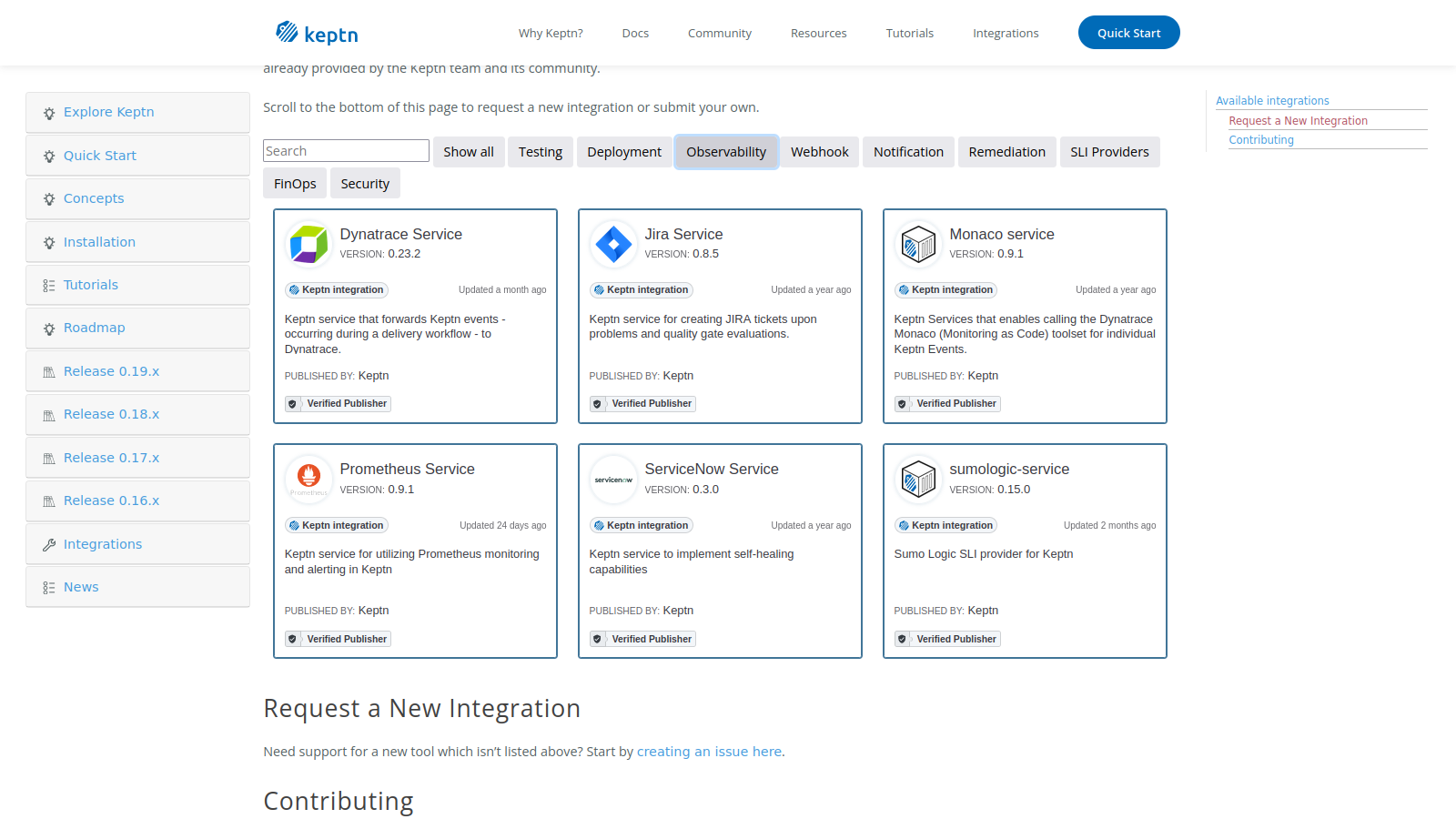Click the wrench icon beside Integrations in sidebar
This screenshot has width=1456, height=819.
coord(49,545)
